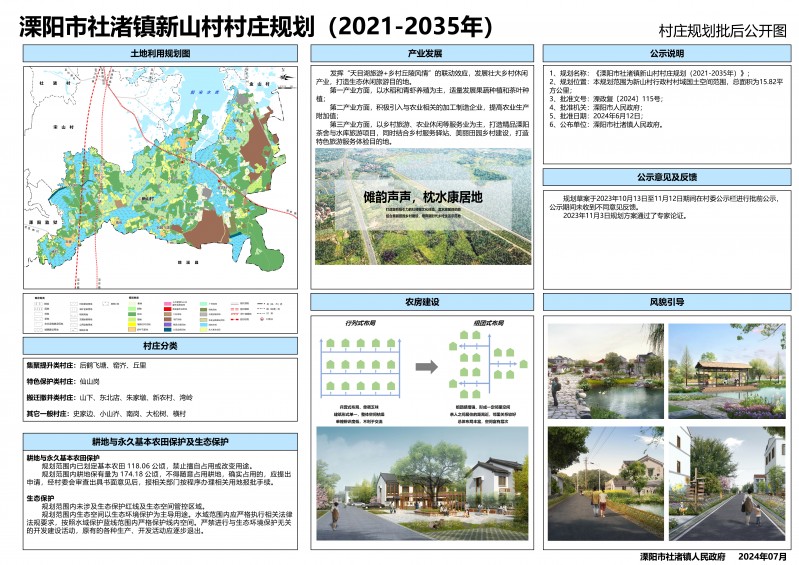
Task: Click the subheading 耕地与永久基本农田保护
Action: (x=63, y=458)
